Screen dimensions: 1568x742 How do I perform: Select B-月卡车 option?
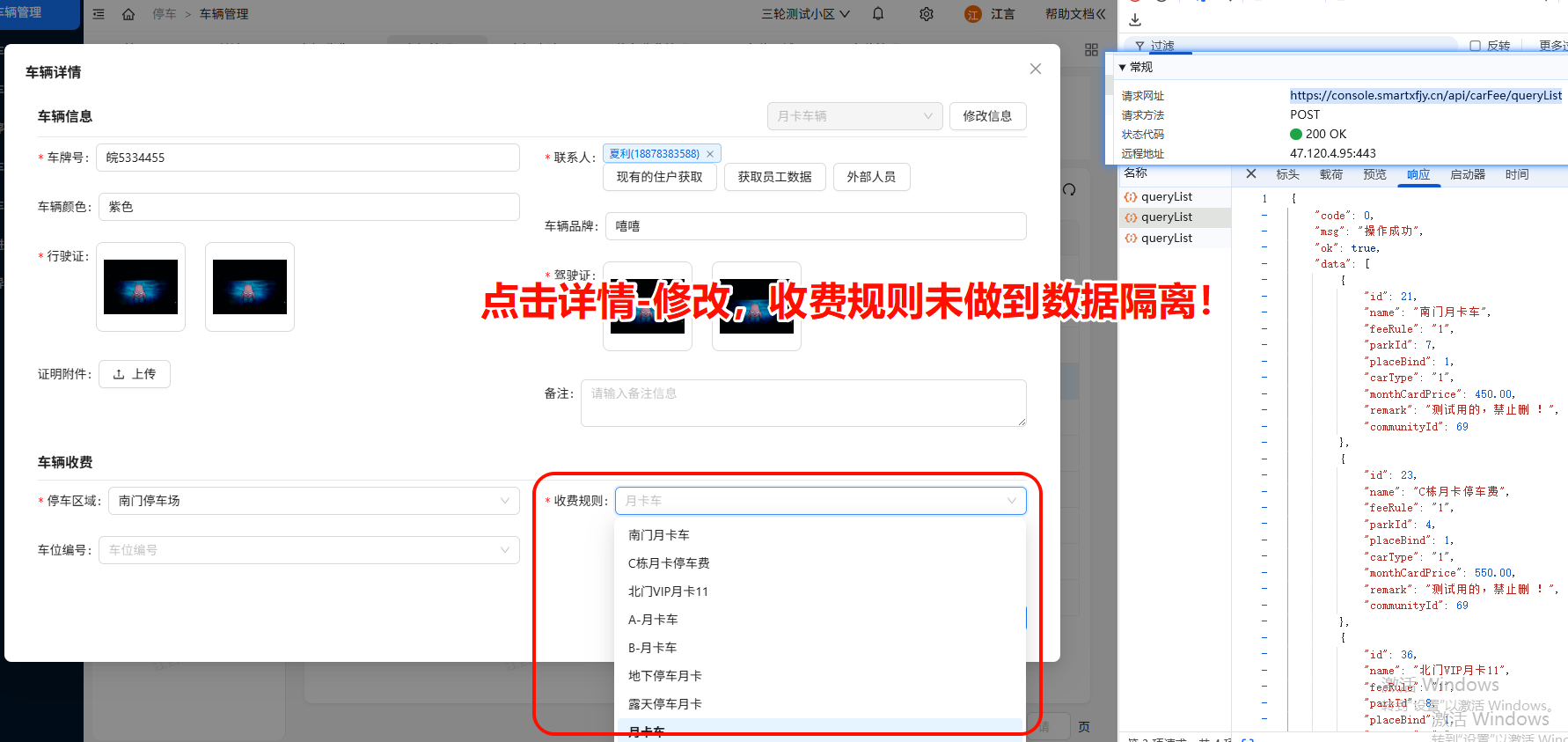pyautogui.click(x=820, y=648)
